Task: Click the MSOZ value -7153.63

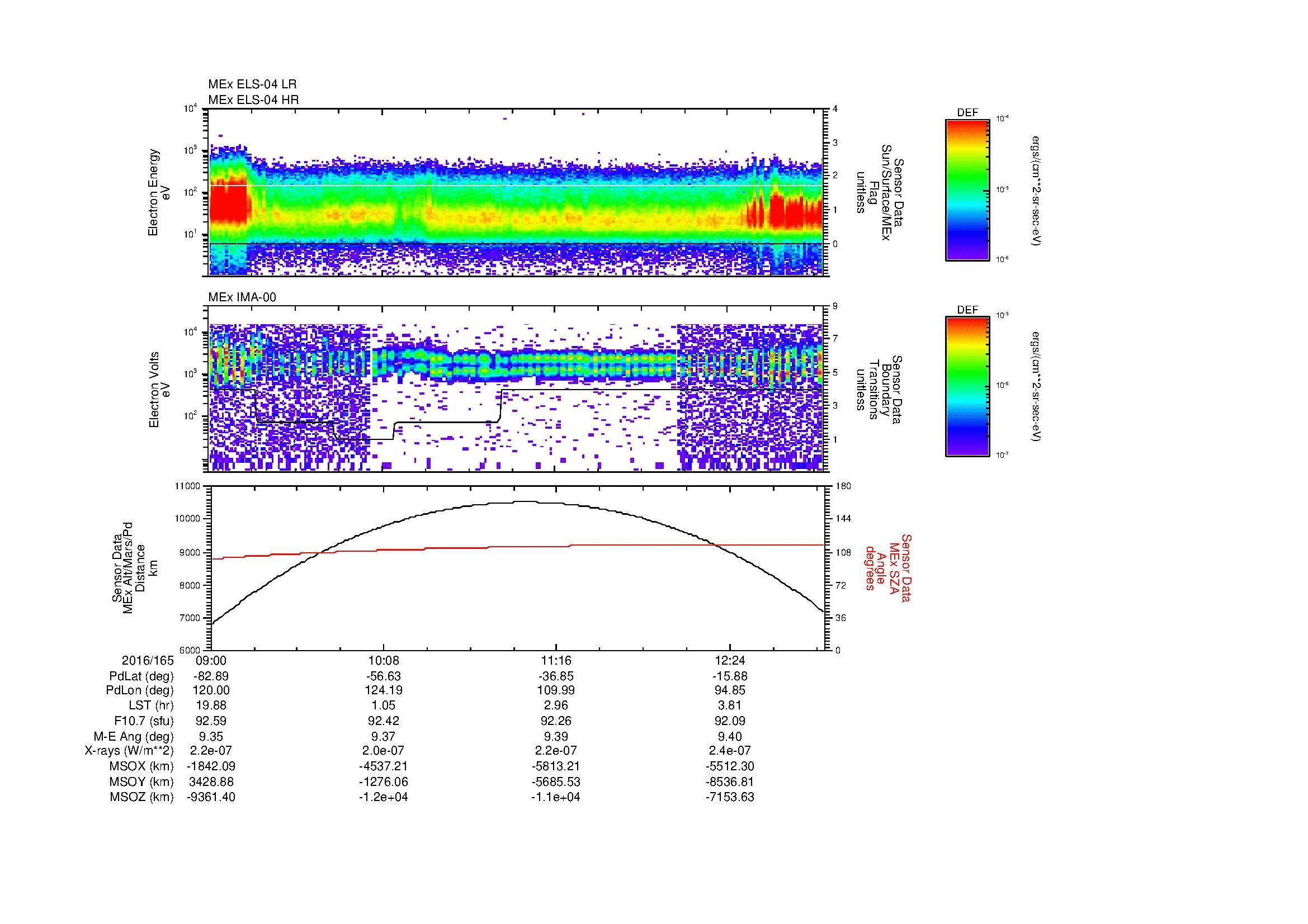Action: click(730, 797)
